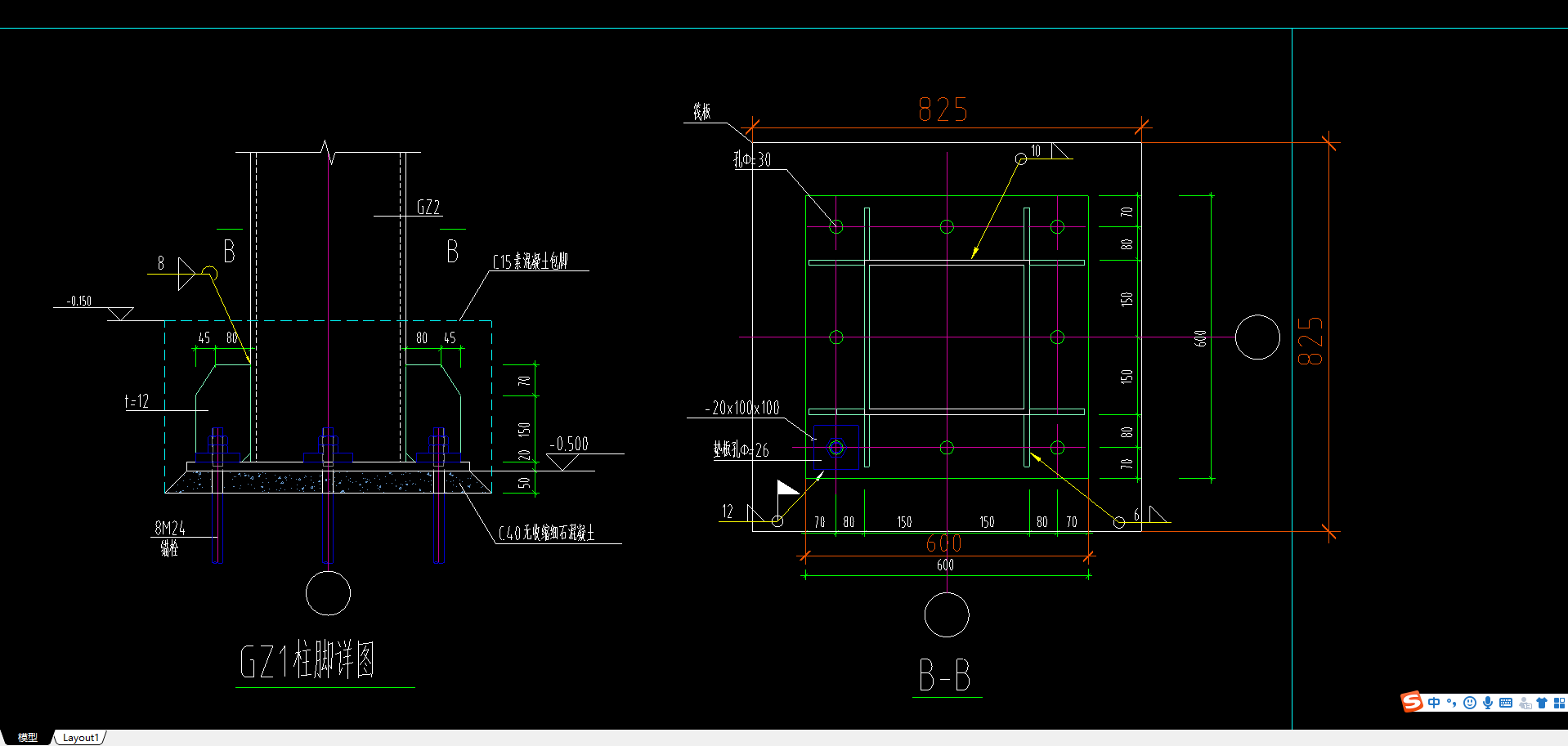This screenshot has width=1568, height=746.
Task: Select the orange 600 dimension text
Action: 943,543
